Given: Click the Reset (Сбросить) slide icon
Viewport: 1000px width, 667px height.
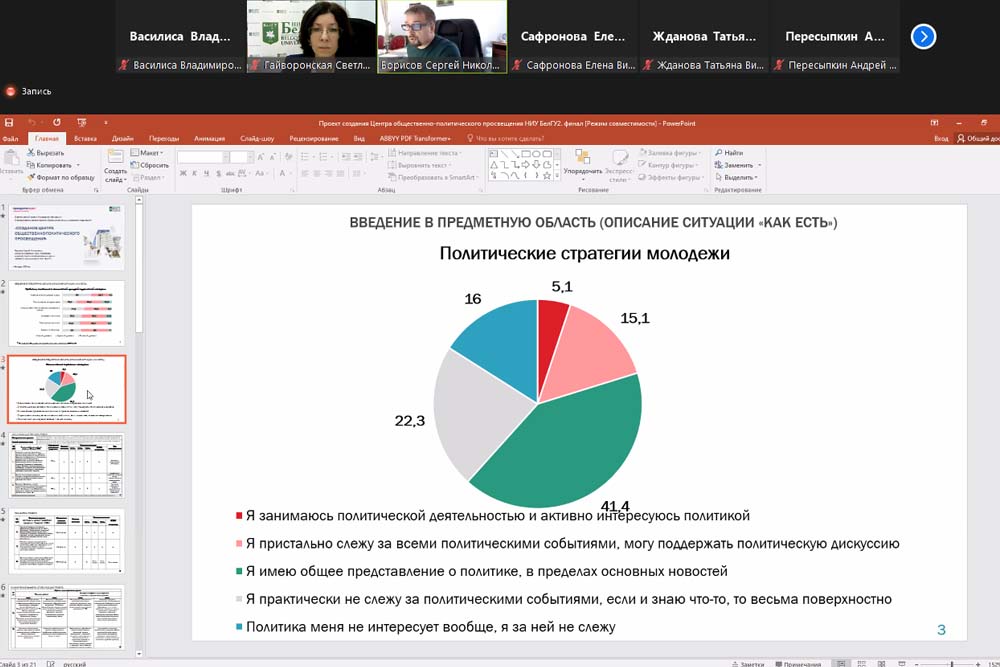Looking at the screenshot, I should (134, 165).
